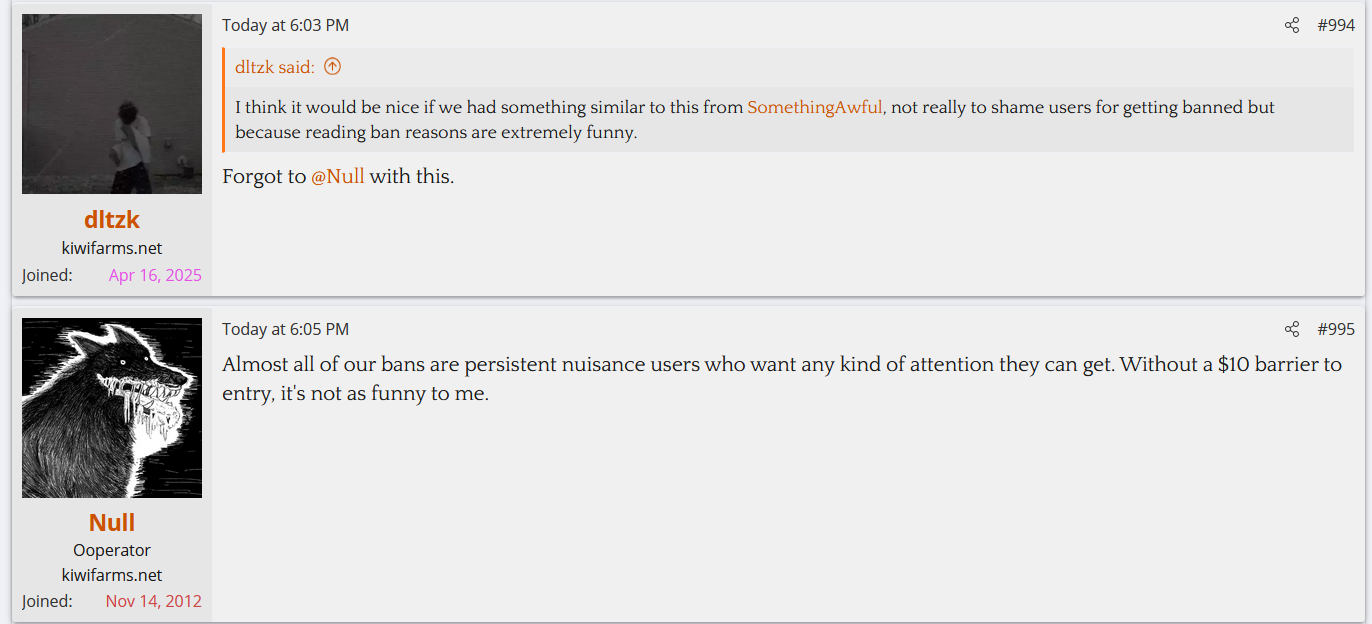
Task: Open post number #995 permalink
Action: (1336, 330)
